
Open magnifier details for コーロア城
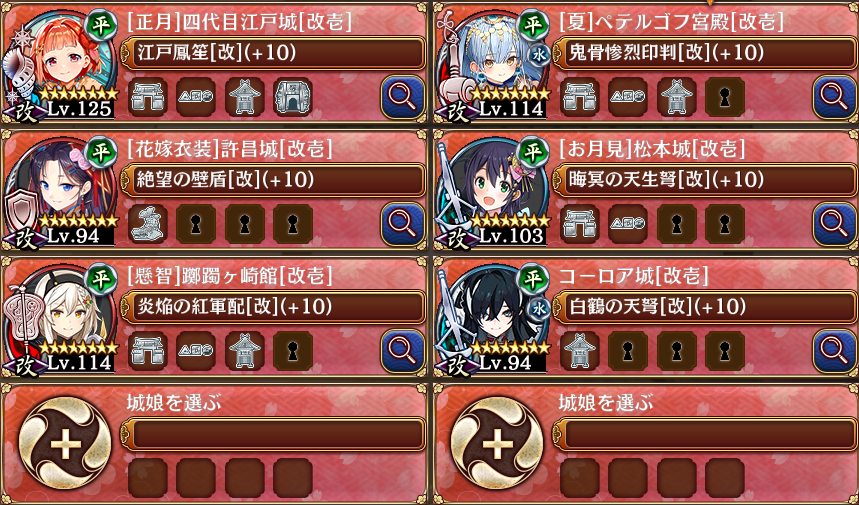tap(835, 351)
